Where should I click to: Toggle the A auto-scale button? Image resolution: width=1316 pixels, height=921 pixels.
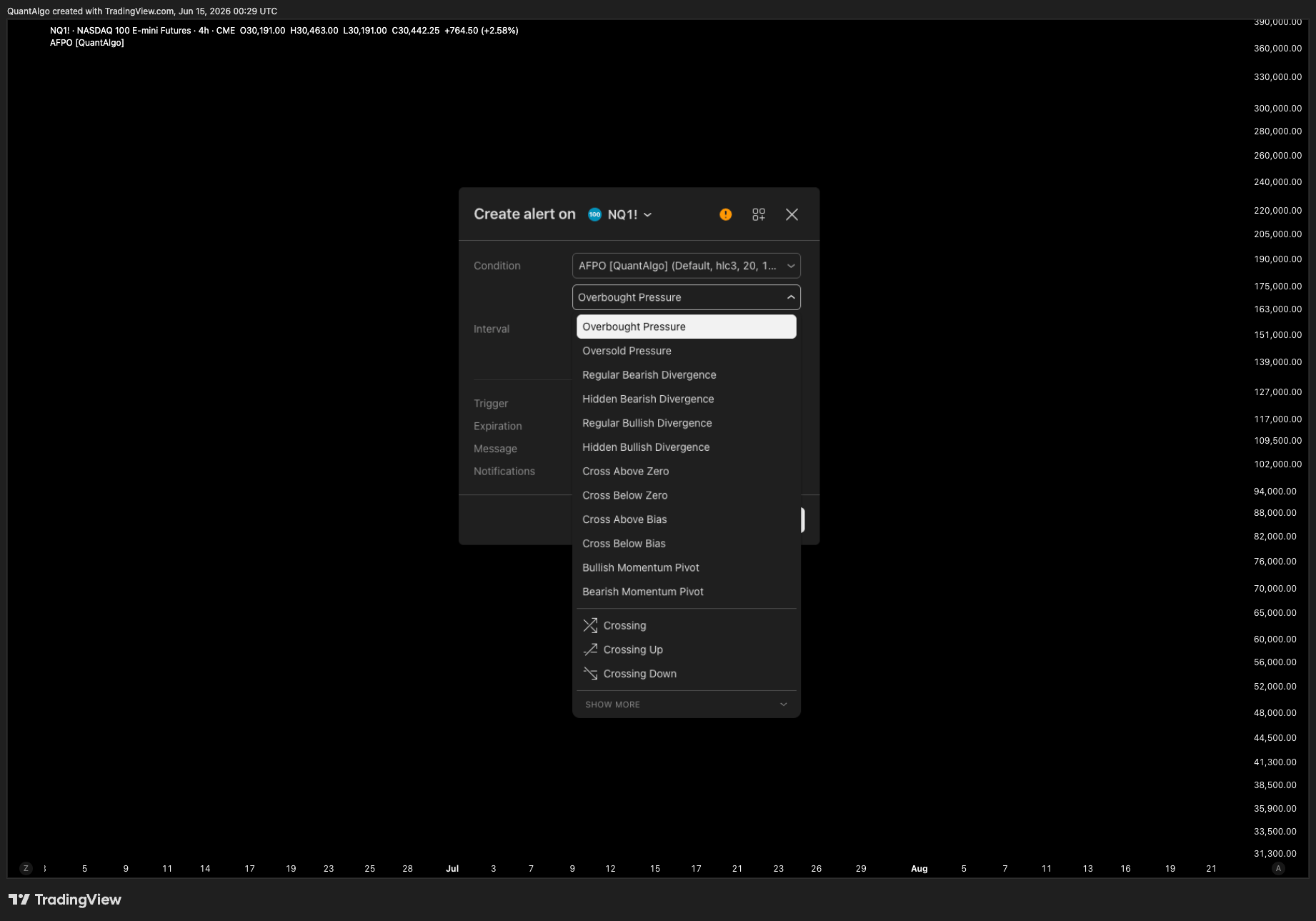pyautogui.click(x=1278, y=869)
